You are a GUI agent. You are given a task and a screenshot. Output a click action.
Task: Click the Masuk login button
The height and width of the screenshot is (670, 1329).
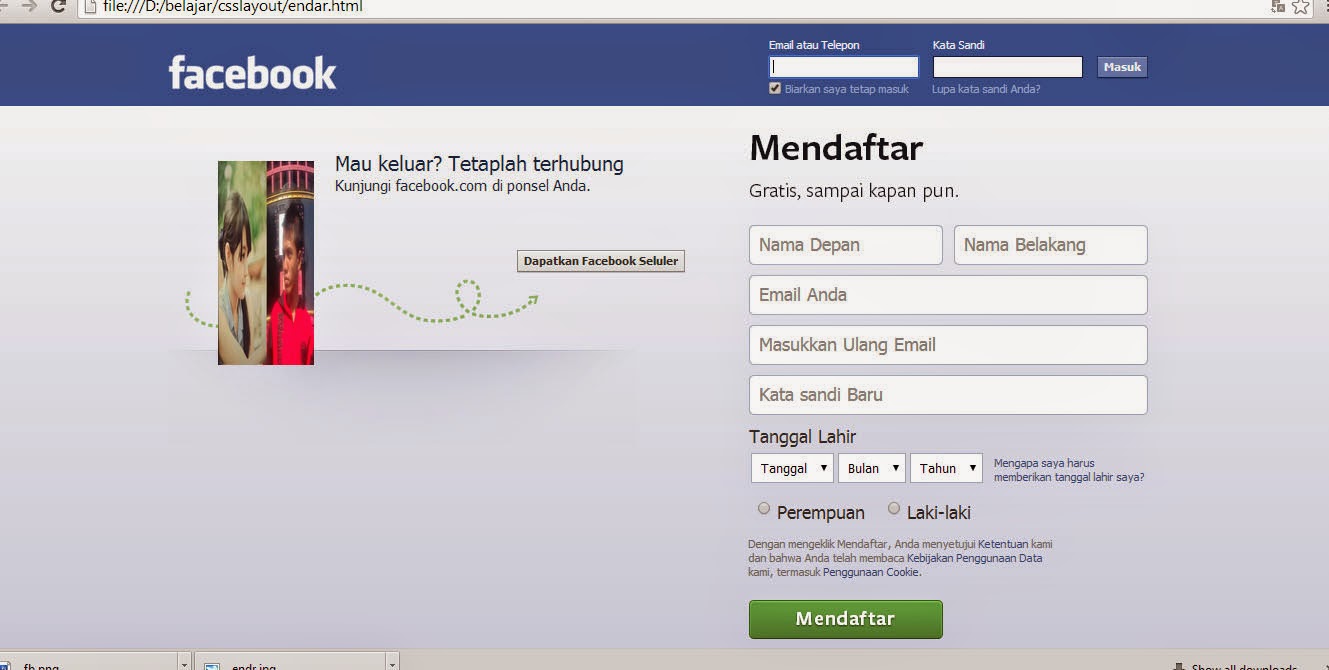pos(1122,67)
